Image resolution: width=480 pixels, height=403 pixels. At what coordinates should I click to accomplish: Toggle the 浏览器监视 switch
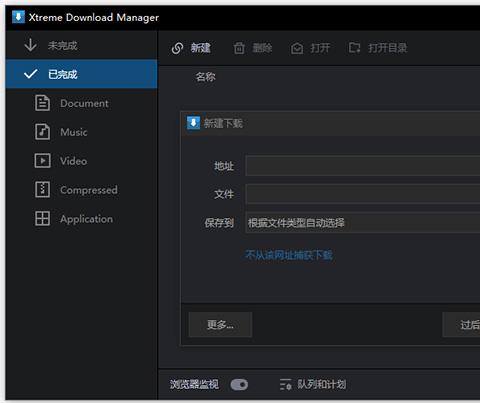[239, 385]
